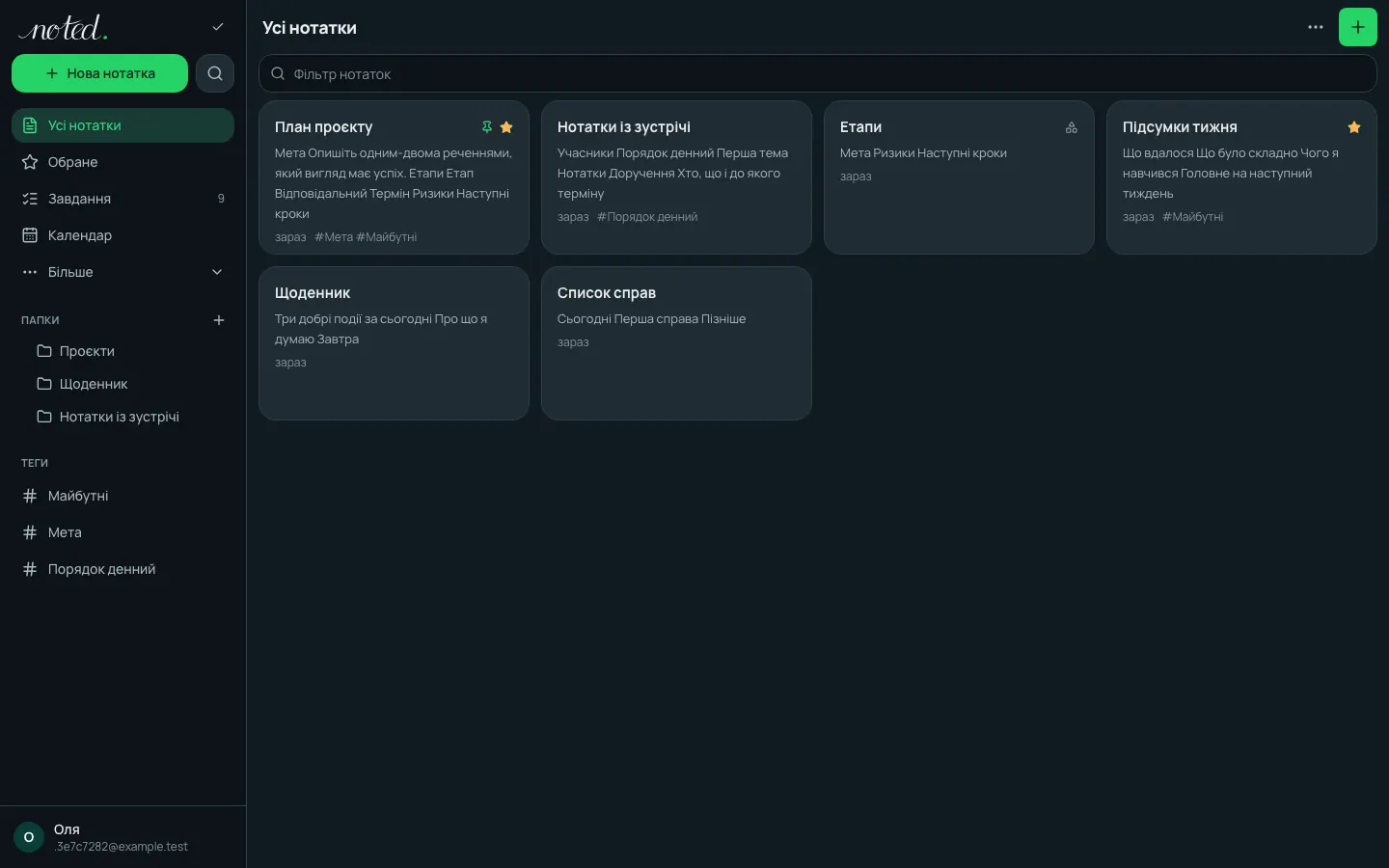Click the Щоденник folder icon in sidebar
The height and width of the screenshot is (868, 1389).
coord(44,384)
